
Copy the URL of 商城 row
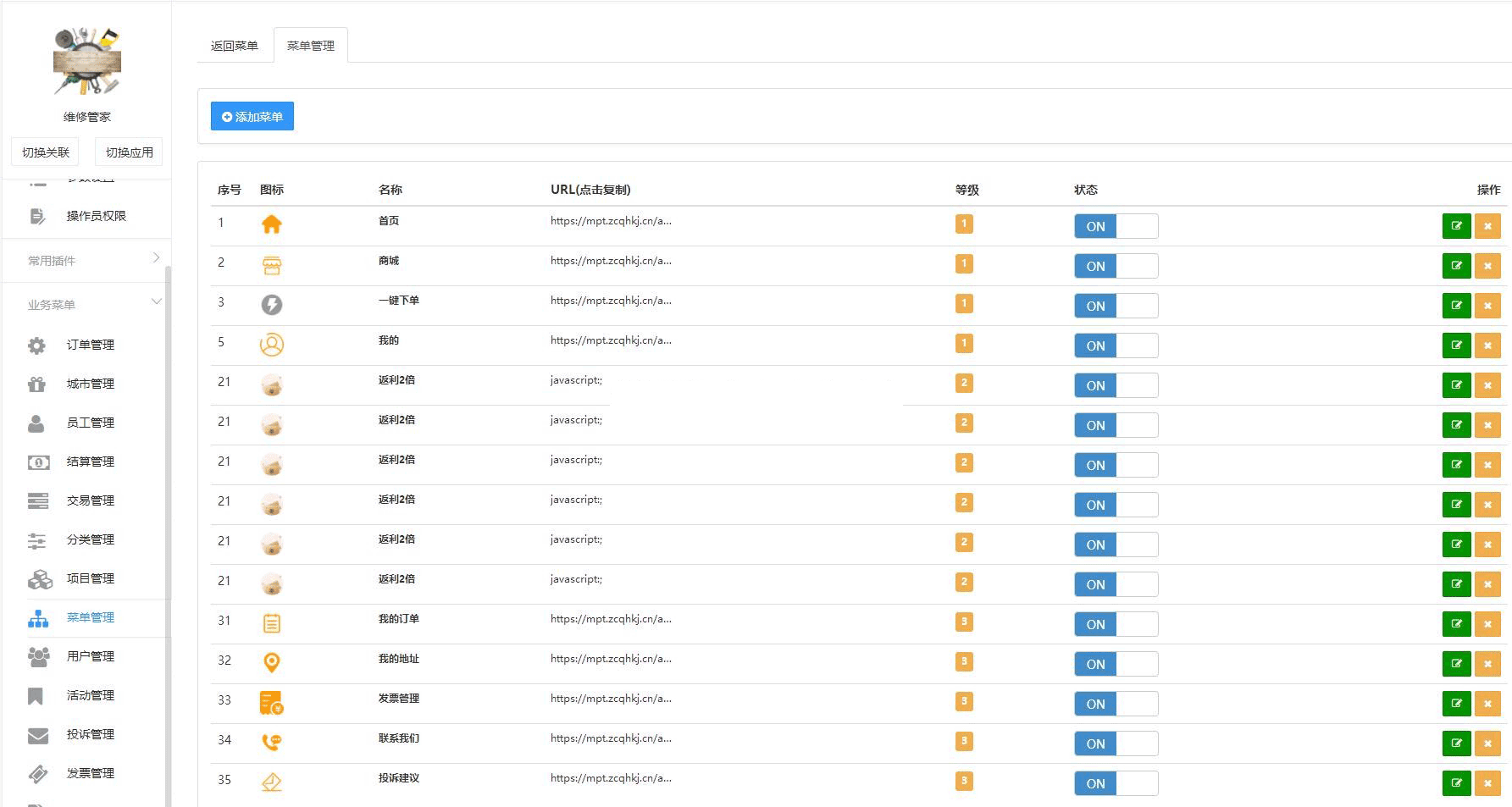pos(611,261)
